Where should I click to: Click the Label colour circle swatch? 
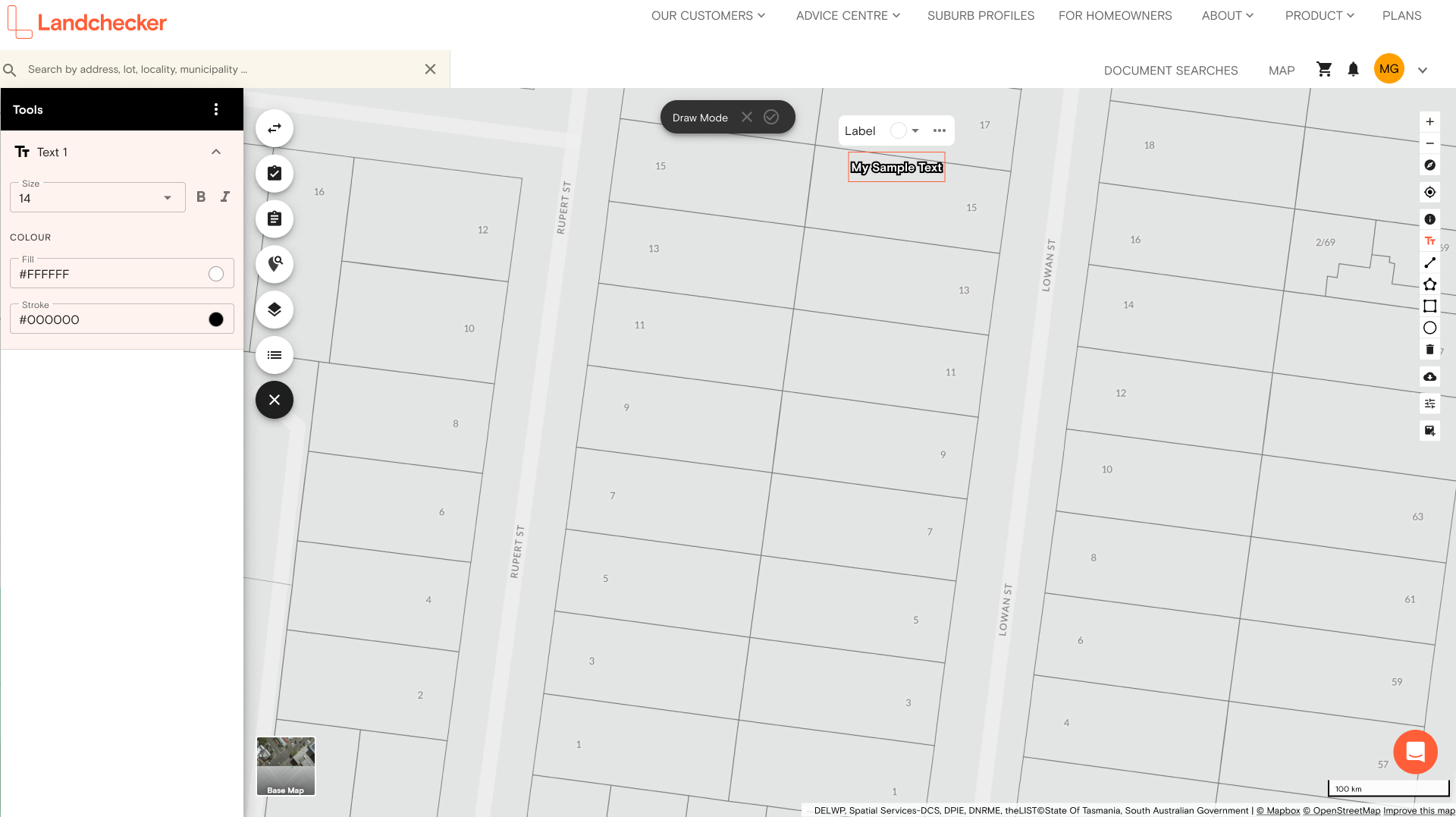pos(898,130)
